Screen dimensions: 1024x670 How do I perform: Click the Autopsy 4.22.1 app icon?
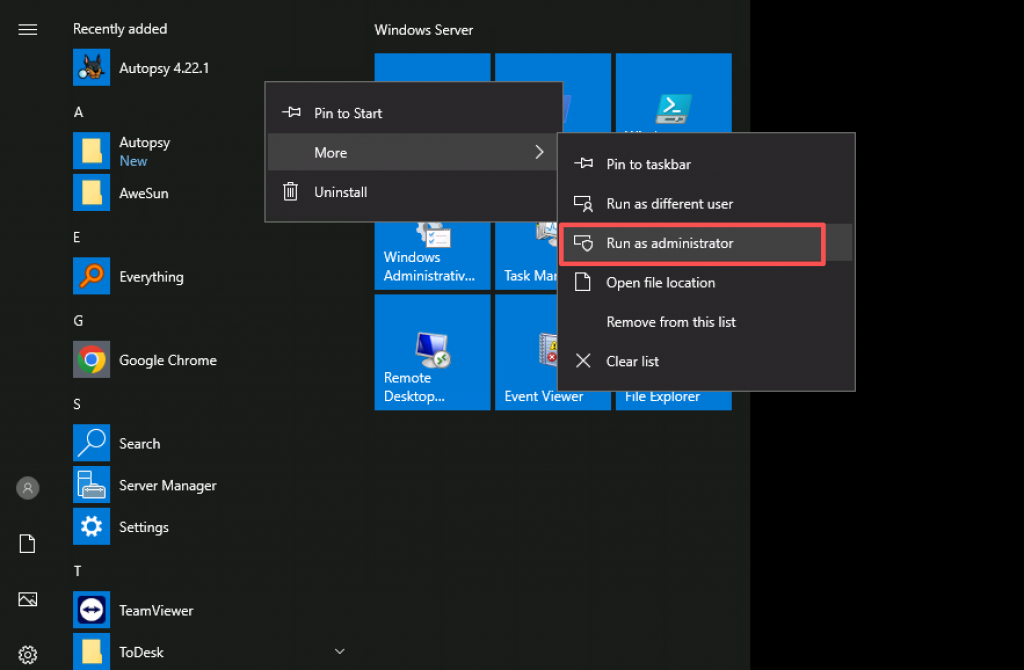91,68
